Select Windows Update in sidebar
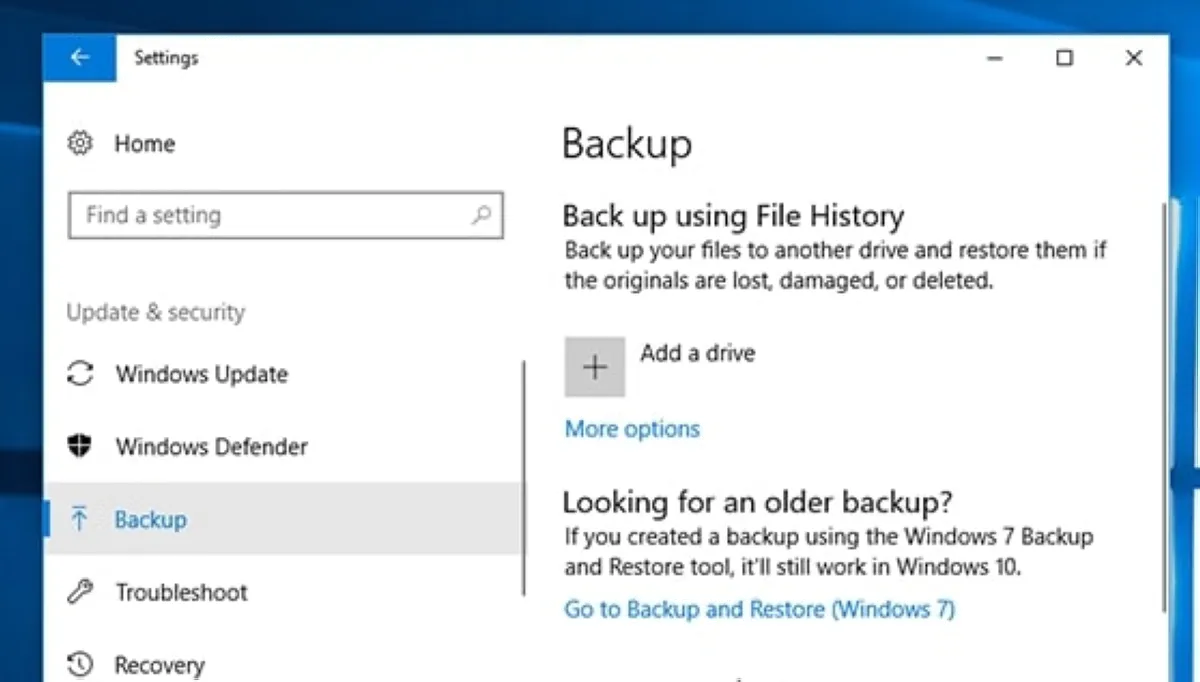 [201, 374]
